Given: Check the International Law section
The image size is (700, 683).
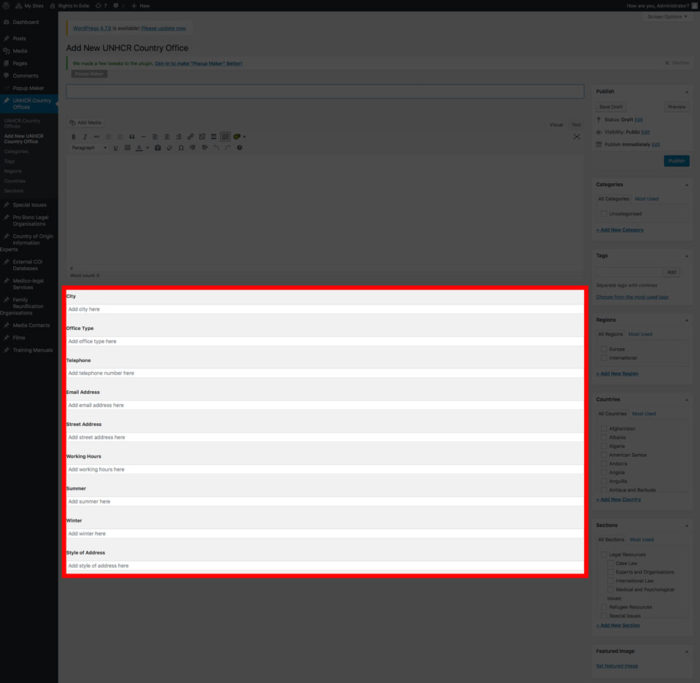Looking at the screenshot, I should 611,581.
